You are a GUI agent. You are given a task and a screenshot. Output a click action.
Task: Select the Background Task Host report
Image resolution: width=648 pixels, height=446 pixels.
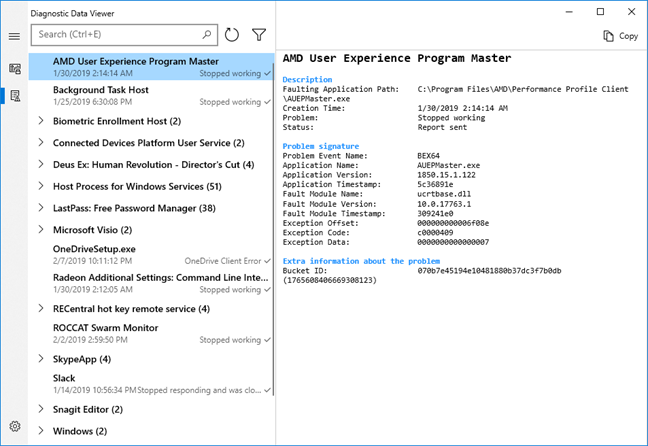coord(151,95)
